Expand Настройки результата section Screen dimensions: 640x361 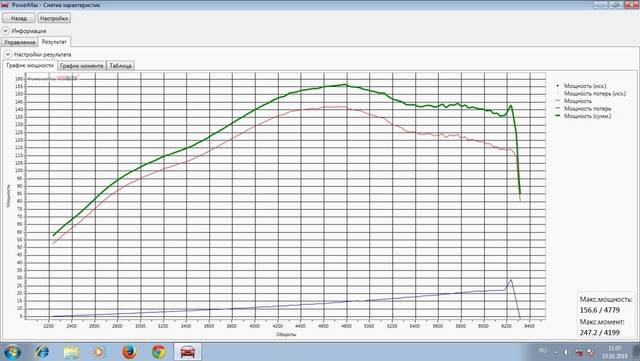click(x=7, y=54)
